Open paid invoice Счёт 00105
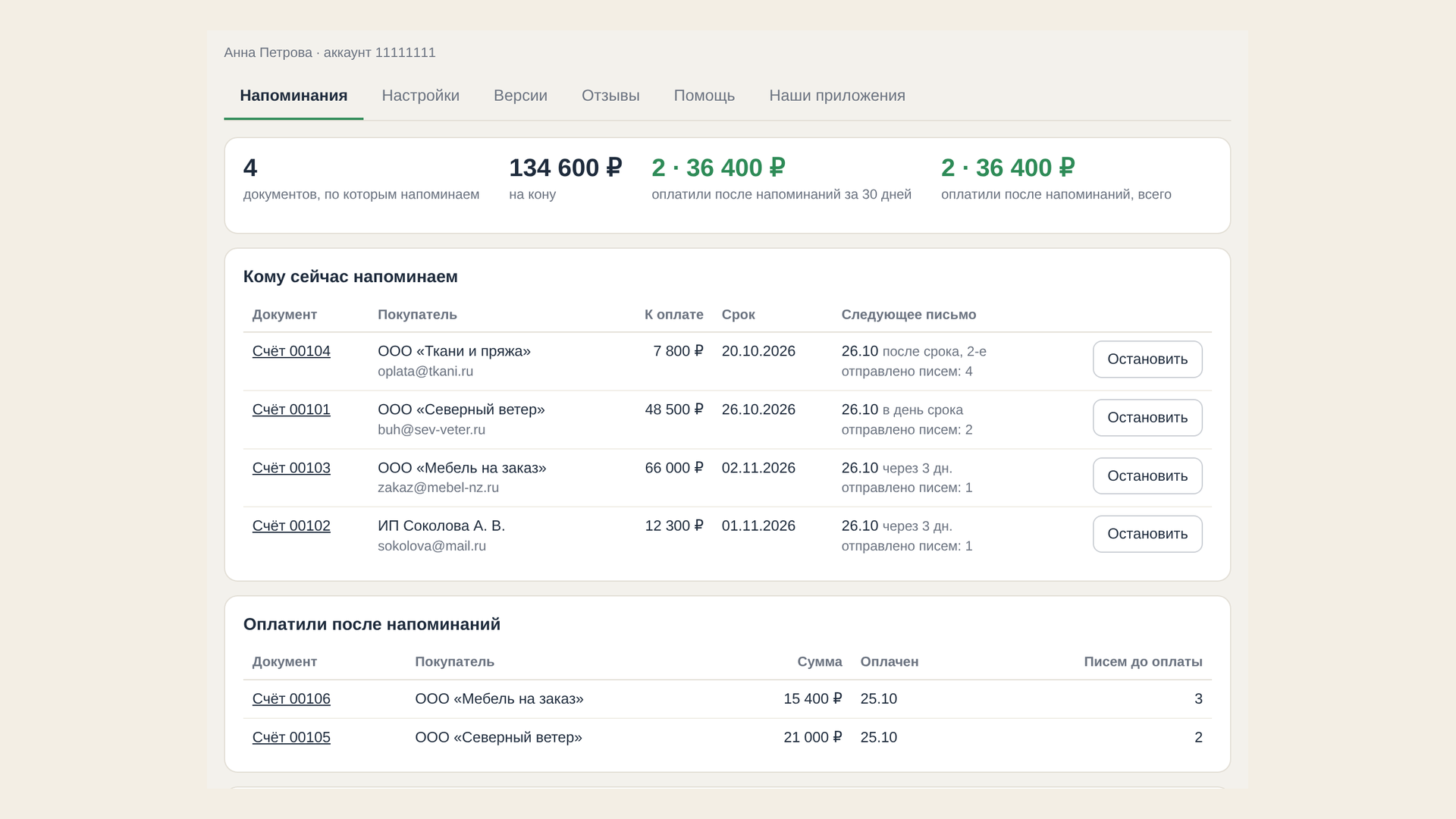 coord(291,737)
